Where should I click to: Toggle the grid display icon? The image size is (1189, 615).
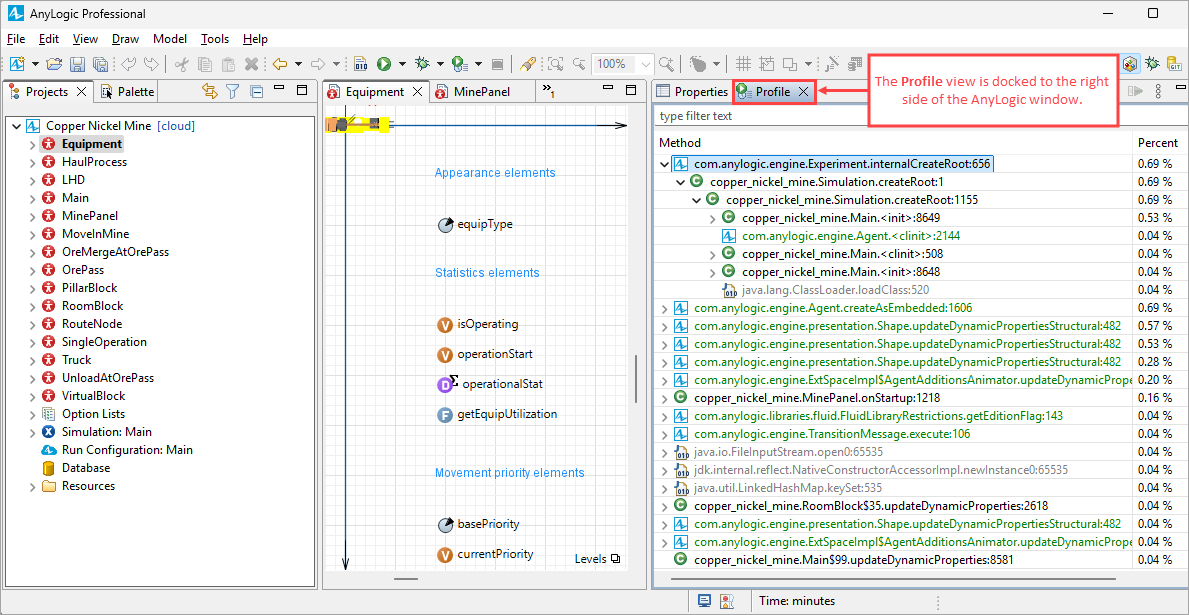744,64
